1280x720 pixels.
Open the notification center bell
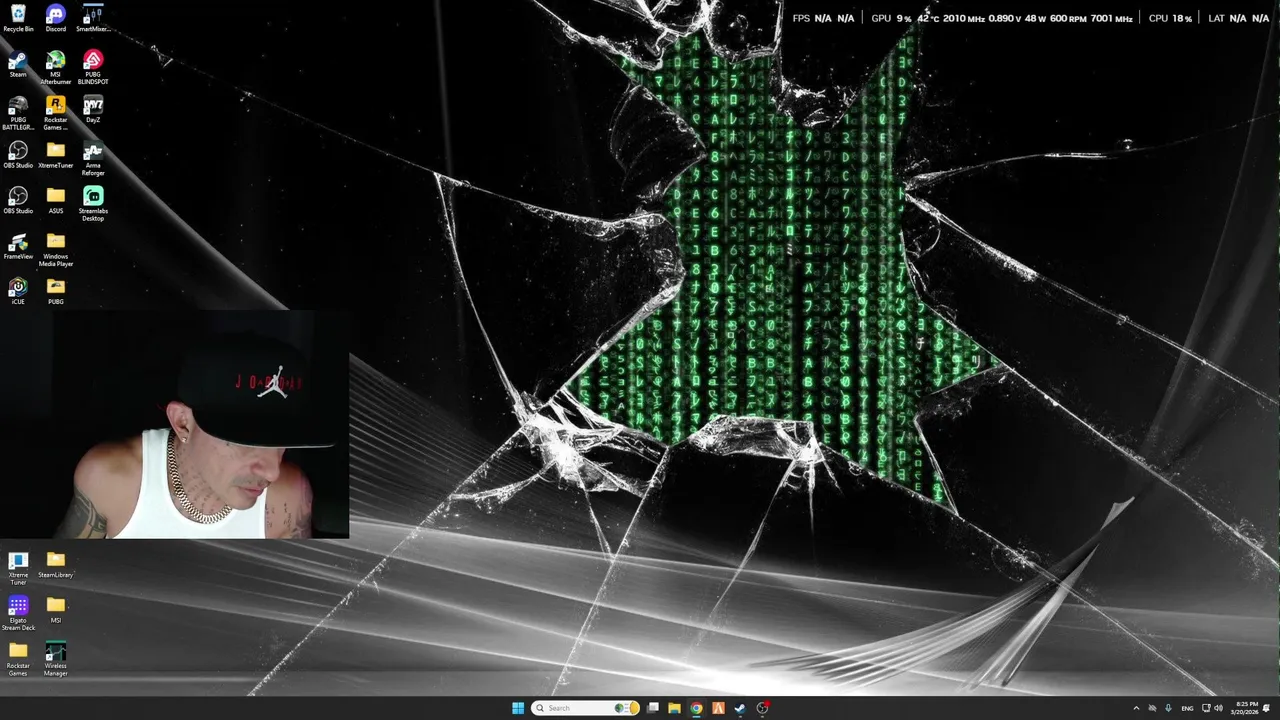1267,708
